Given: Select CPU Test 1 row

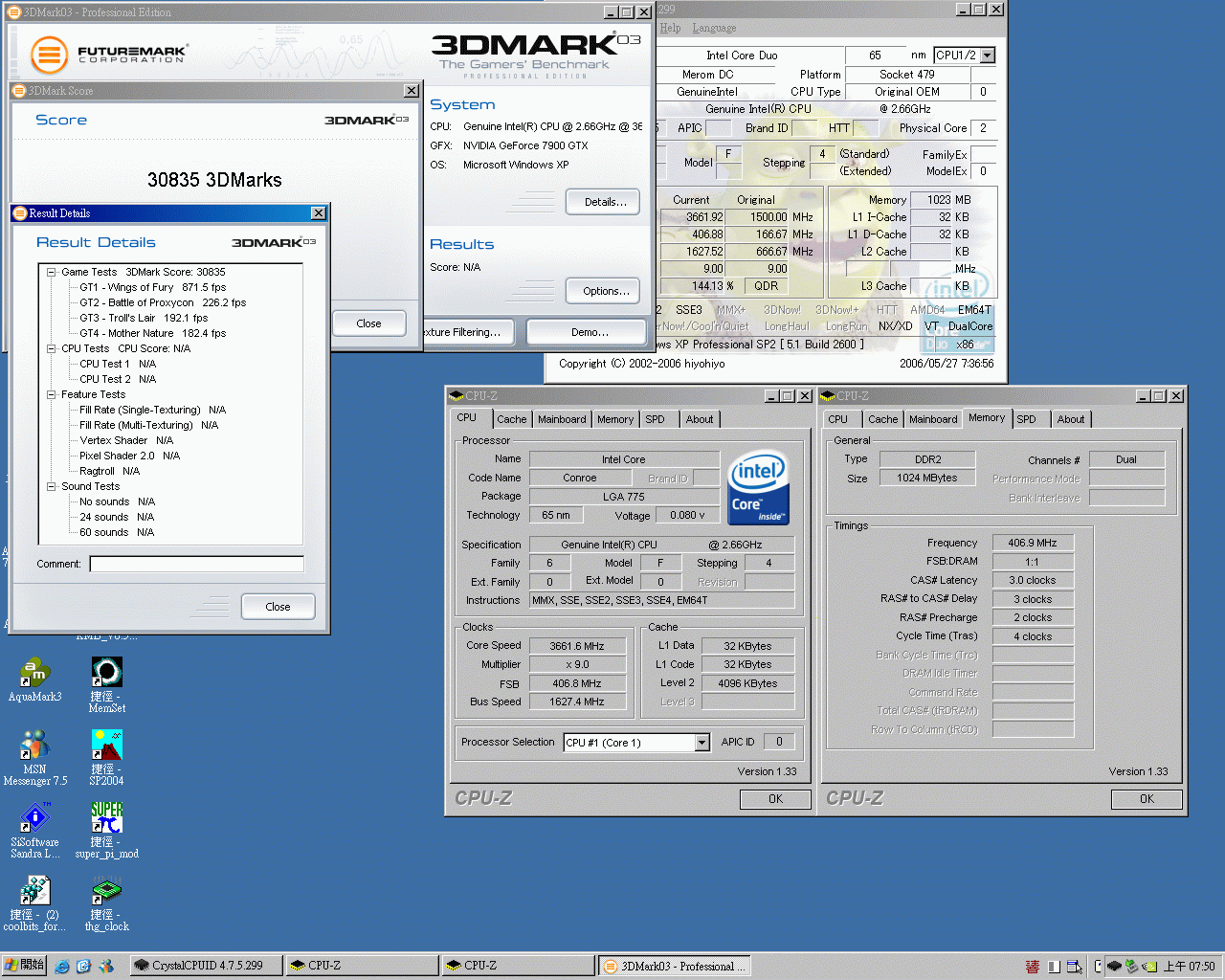Looking at the screenshot, I should point(118,364).
